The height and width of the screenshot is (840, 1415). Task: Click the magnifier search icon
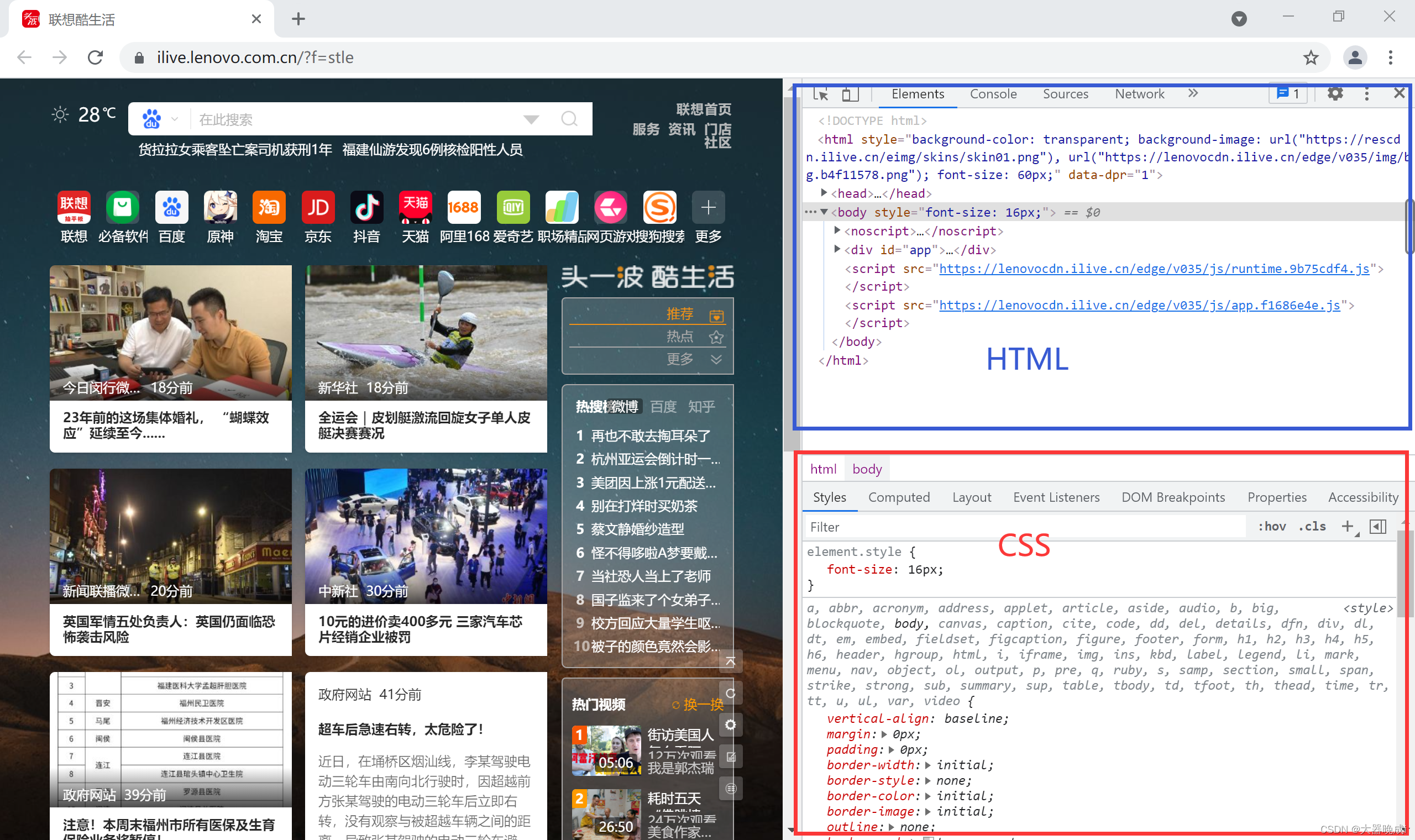(x=569, y=119)
